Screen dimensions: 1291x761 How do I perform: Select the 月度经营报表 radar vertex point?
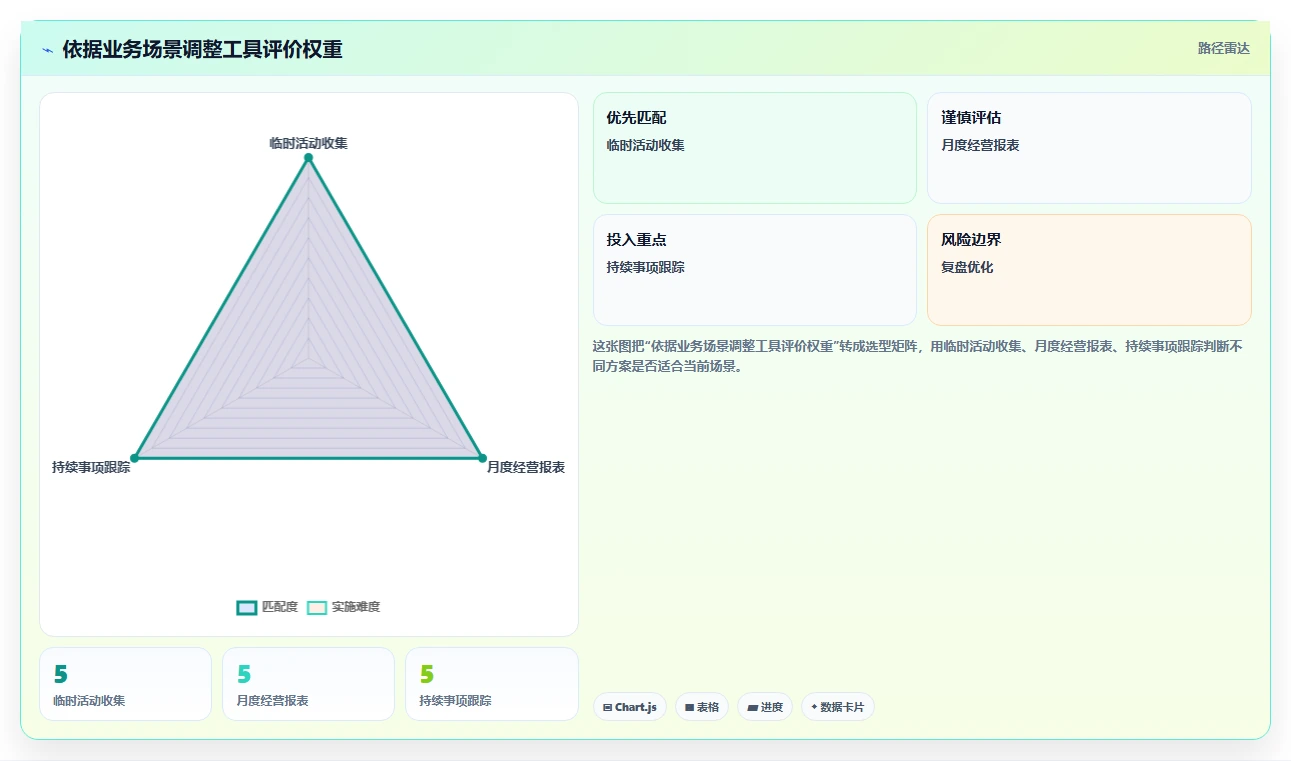pyautogui.click(x=482, y=458)
